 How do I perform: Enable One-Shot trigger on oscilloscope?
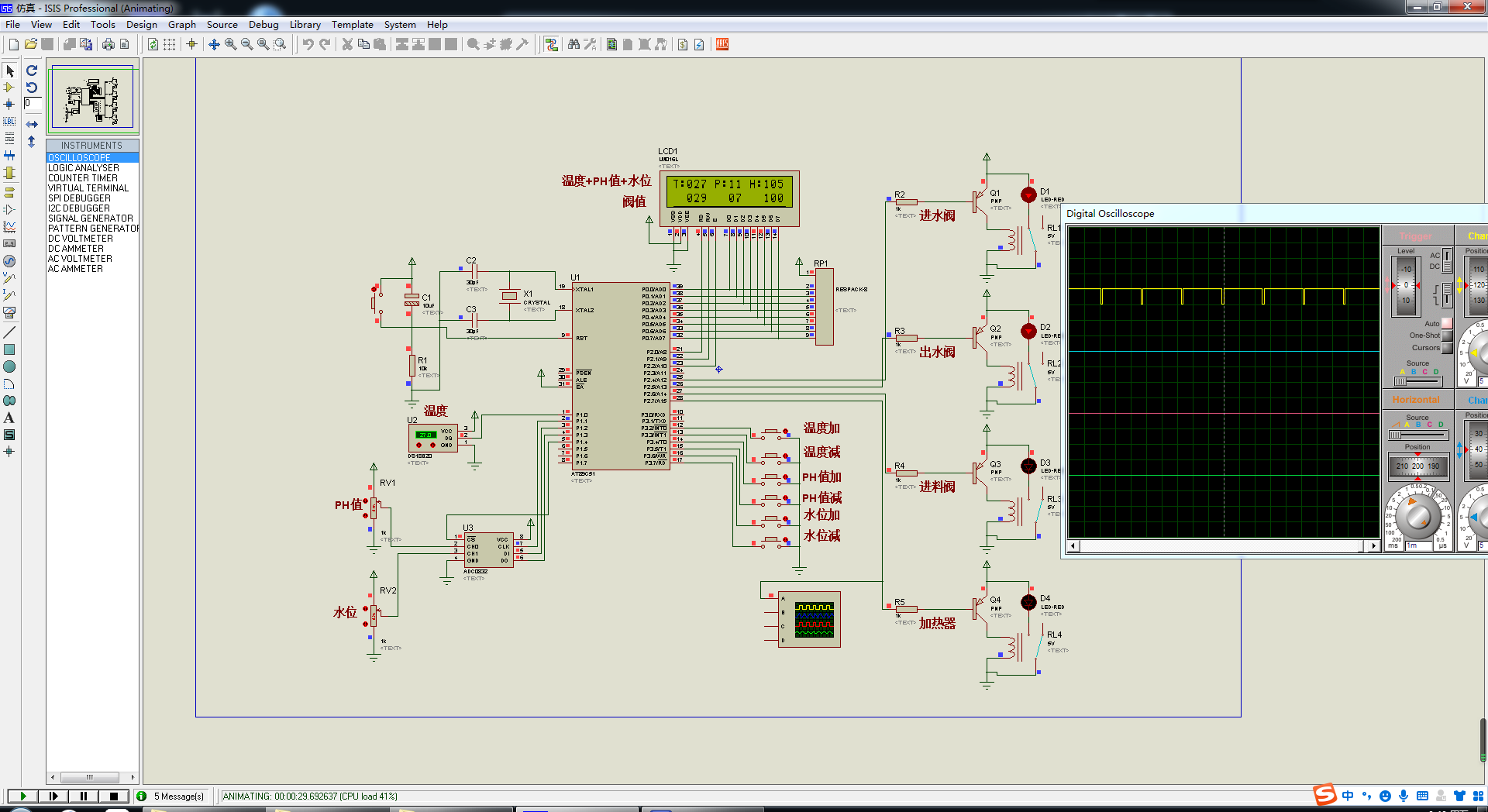click(x=1447, y=335)
